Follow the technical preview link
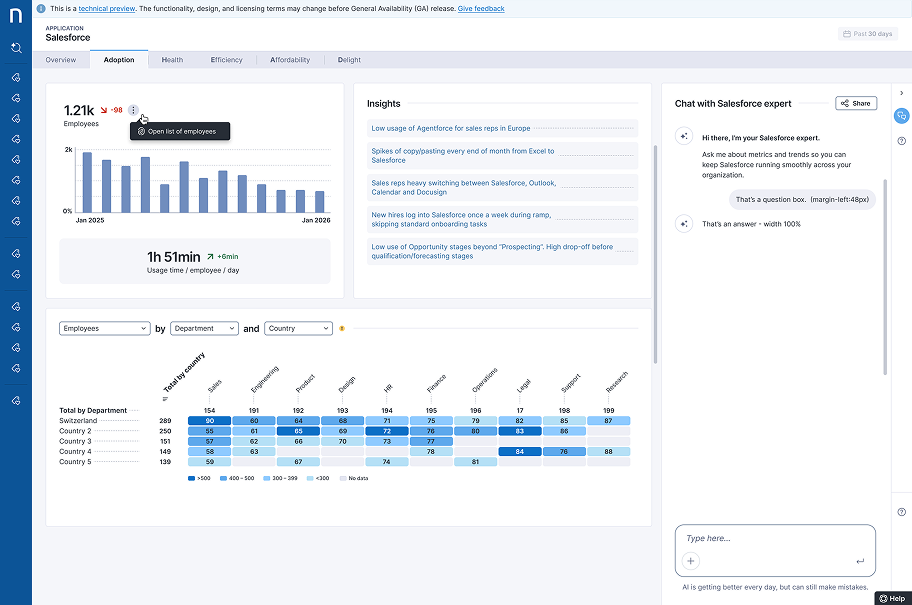This screenshot has width=912, height=605. coord(106,9)
